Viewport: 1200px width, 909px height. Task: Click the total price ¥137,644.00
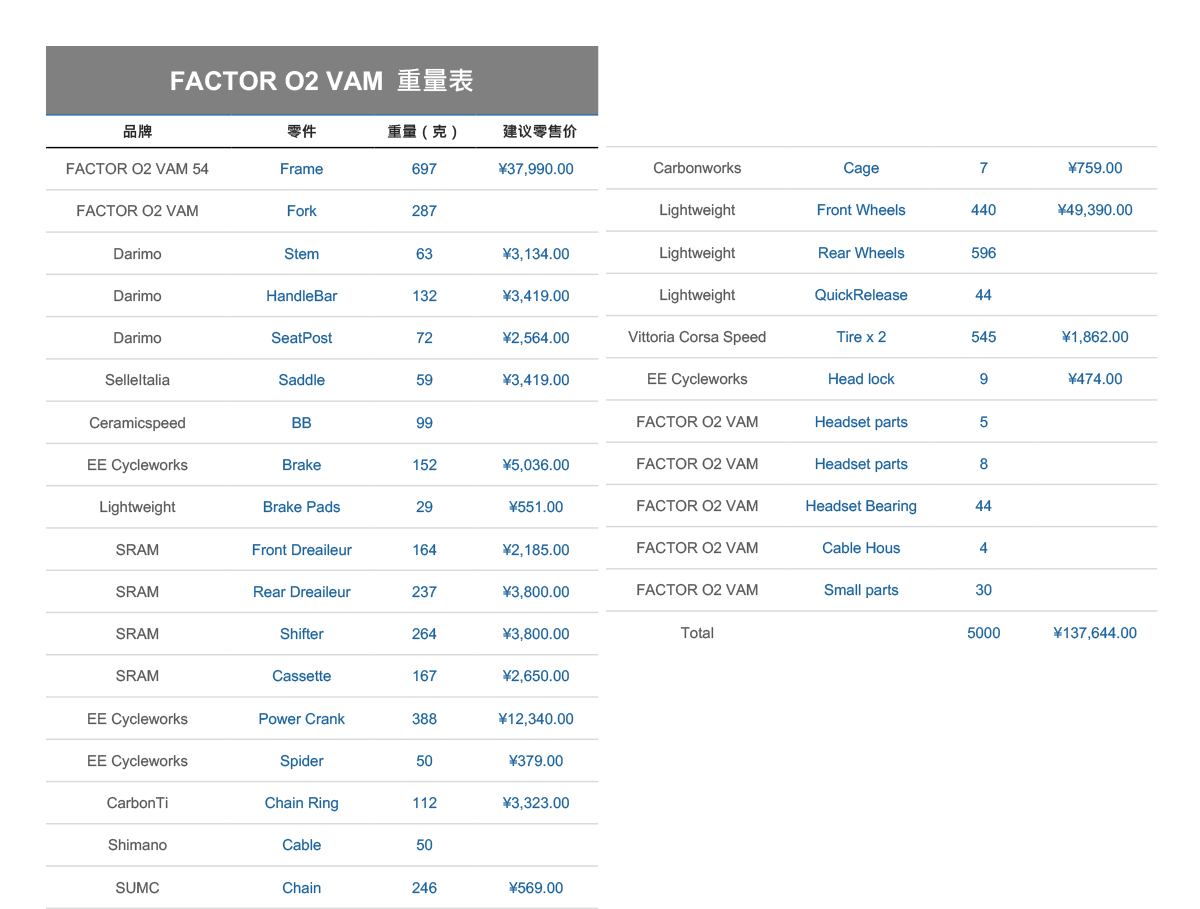[x=1095, y=633]
